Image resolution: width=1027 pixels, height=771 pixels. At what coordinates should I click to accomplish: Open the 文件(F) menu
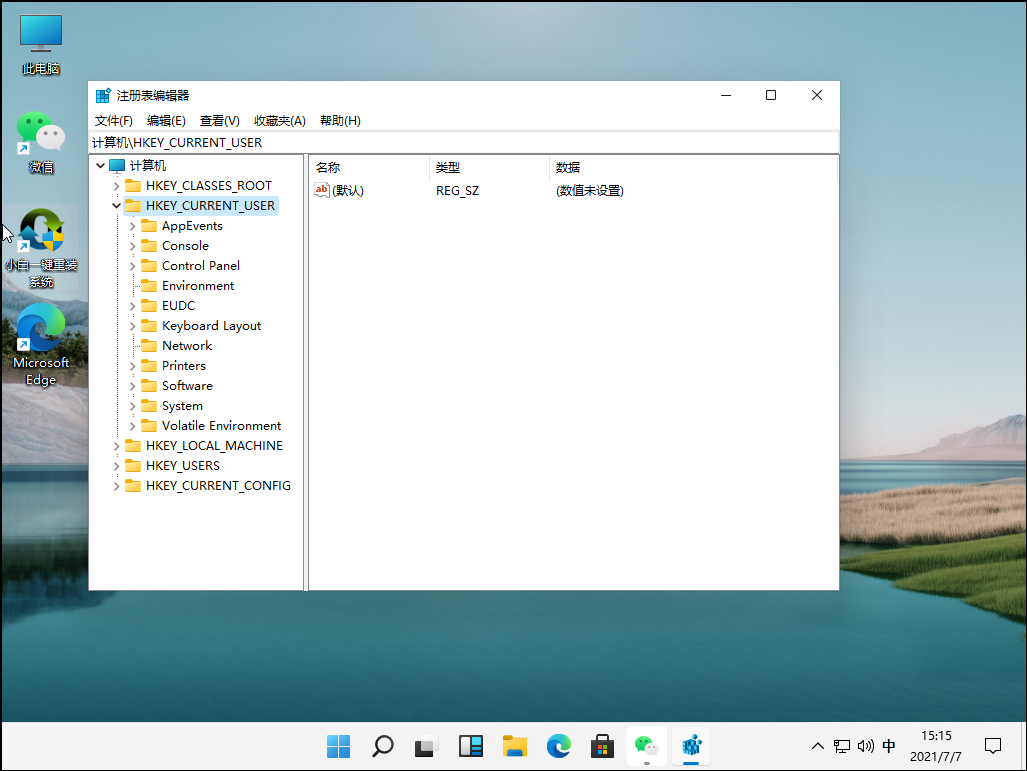coord(114,120)
